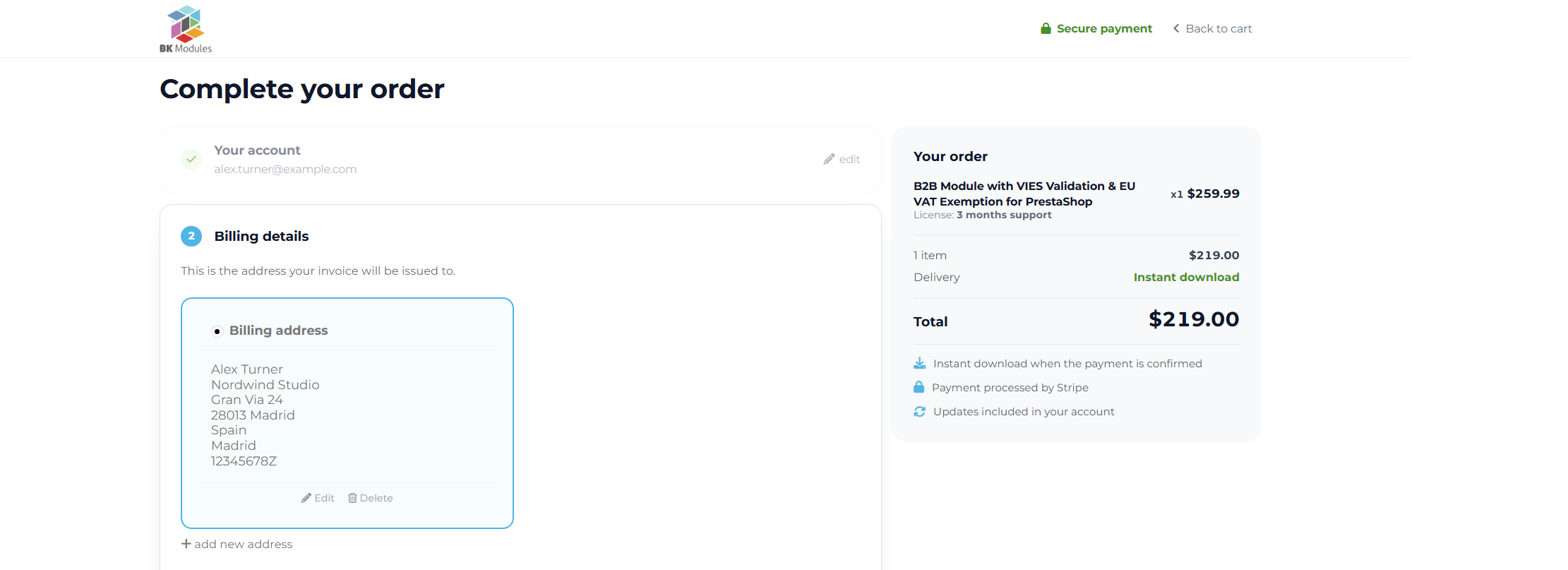
Task: Click the B2B Module product title
Action: tap(1024, 194)
